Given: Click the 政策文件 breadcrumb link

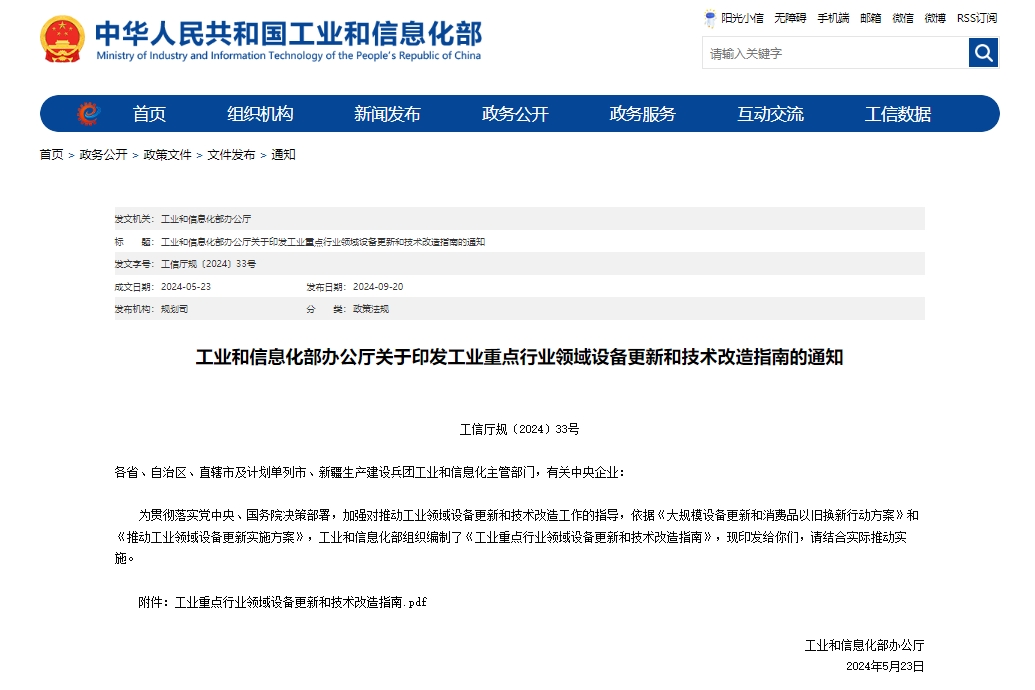Looking at the screenshot, I should [x=166, y=155].
